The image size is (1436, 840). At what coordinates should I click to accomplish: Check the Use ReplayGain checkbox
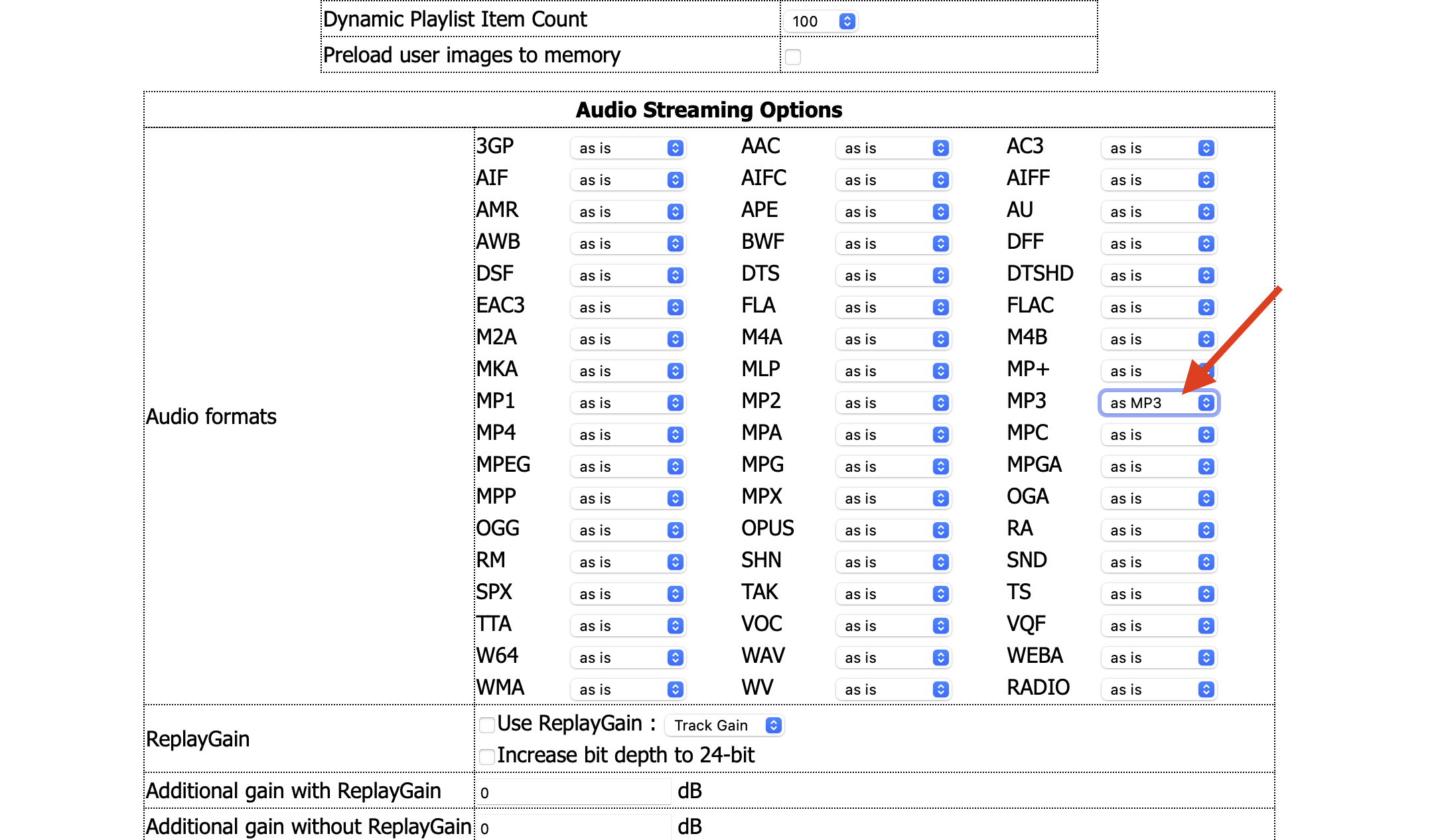487,725
